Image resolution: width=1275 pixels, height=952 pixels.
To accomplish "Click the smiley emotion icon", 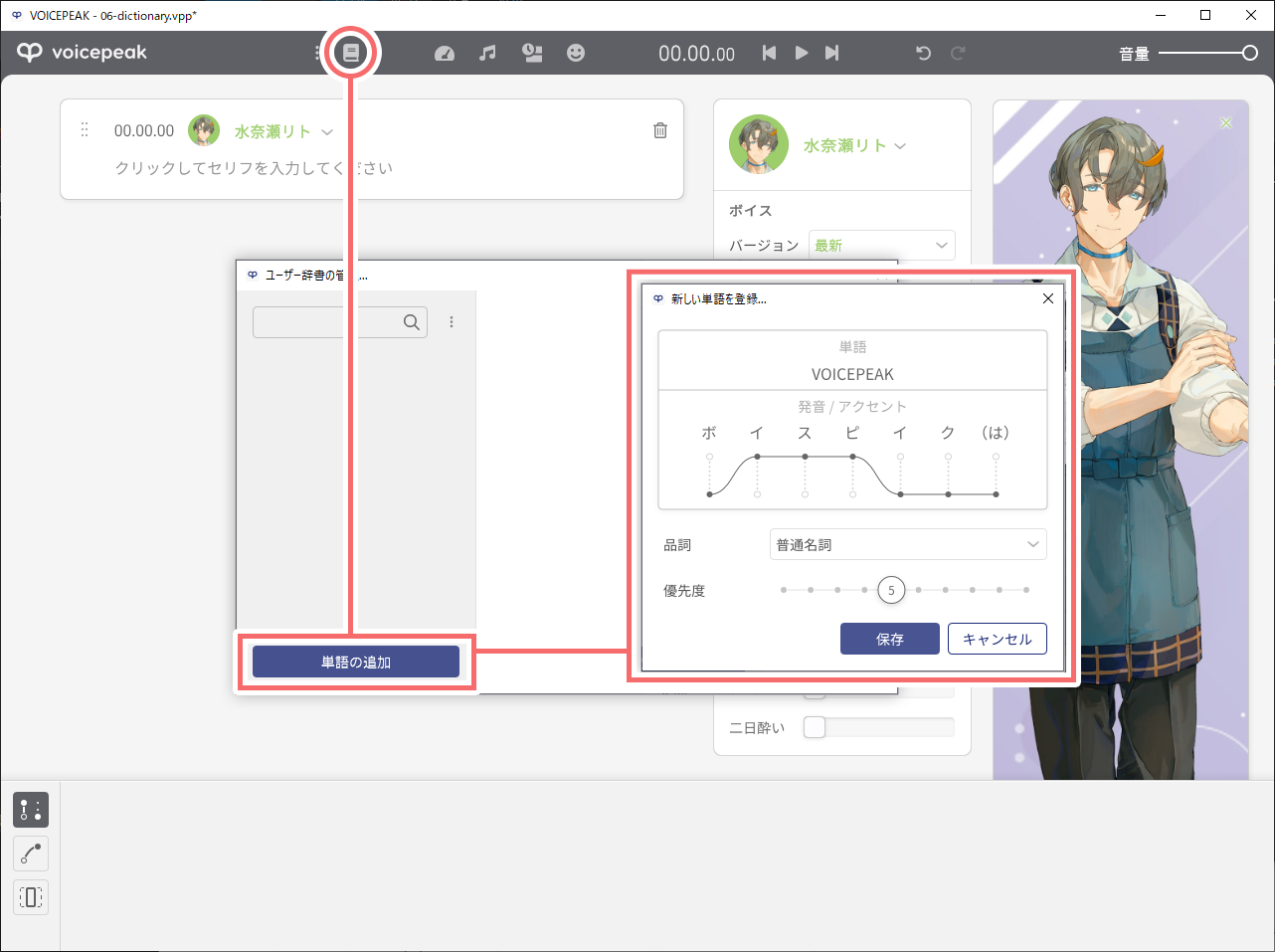I will [x=576, y=54].
